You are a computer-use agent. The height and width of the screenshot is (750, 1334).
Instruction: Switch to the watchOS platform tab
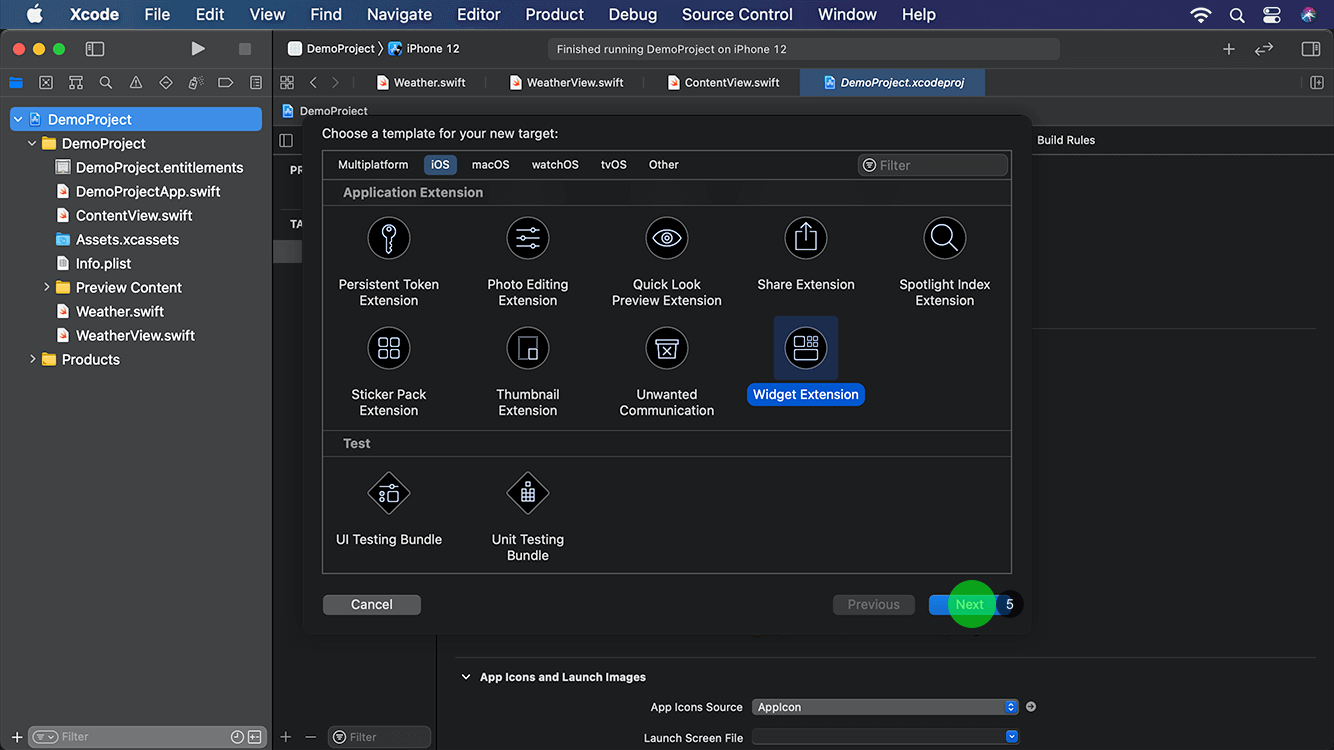click(x=555, y=165)
